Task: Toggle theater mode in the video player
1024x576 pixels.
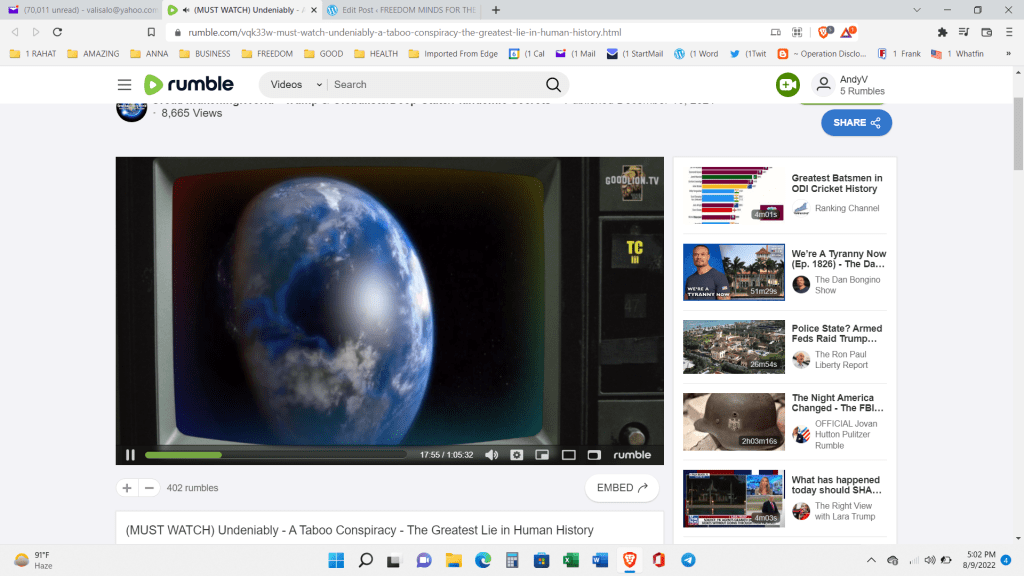Action: coord(569,455)
